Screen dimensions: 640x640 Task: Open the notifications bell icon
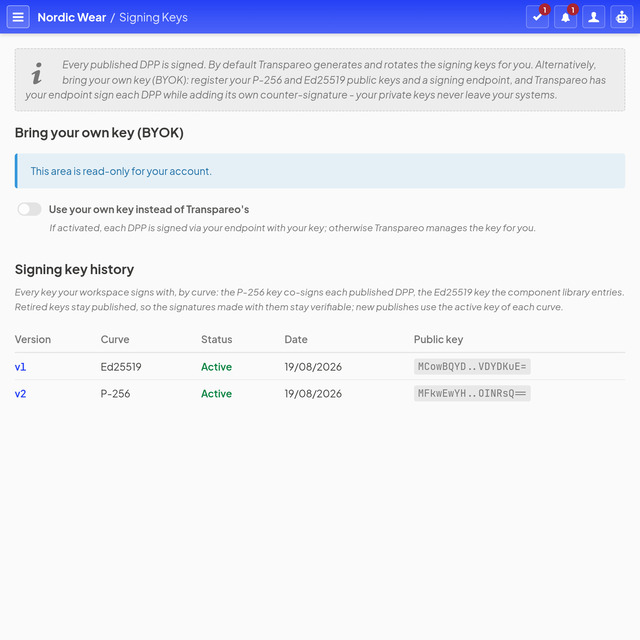pyautogui.click(x=565, y=17)
